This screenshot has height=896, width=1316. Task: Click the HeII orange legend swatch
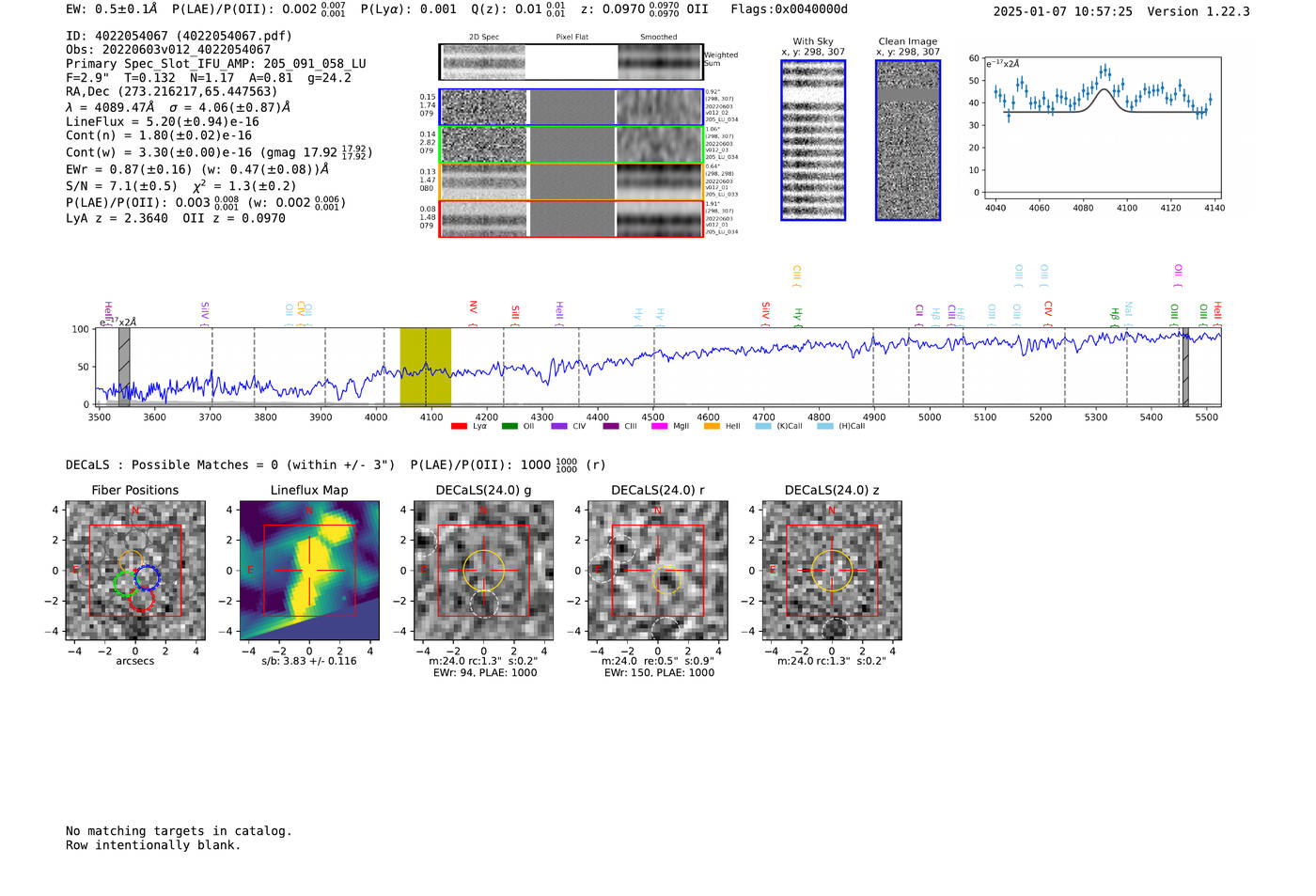point(712,426)
